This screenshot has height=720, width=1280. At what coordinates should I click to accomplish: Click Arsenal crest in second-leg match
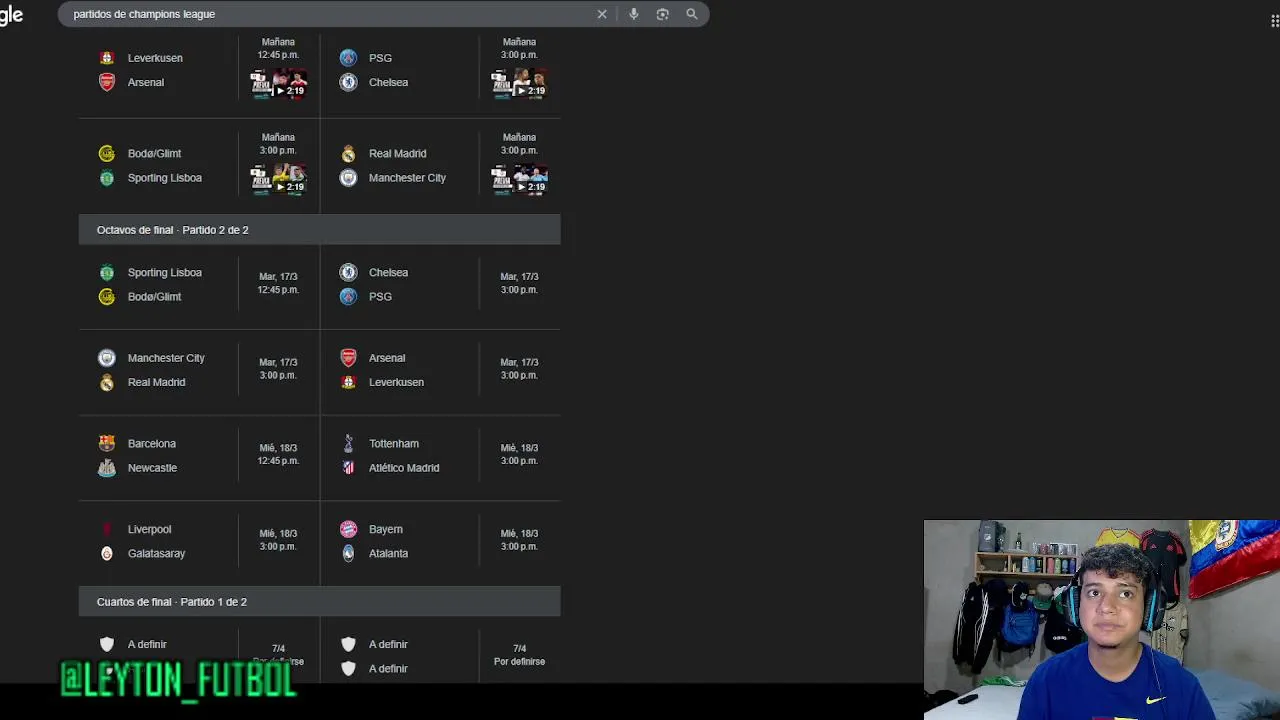point(348,358)
